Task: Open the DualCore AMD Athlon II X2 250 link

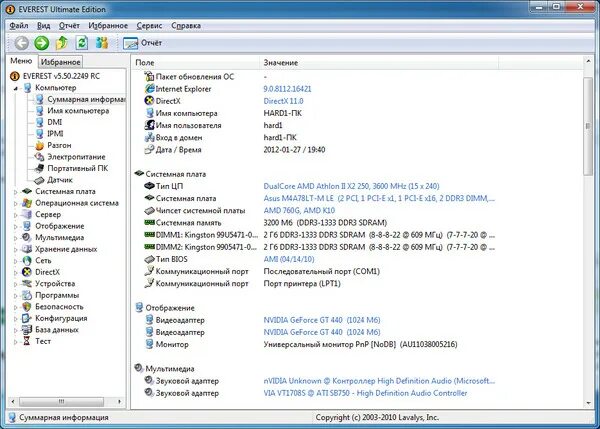Action: tap(351, 186)
